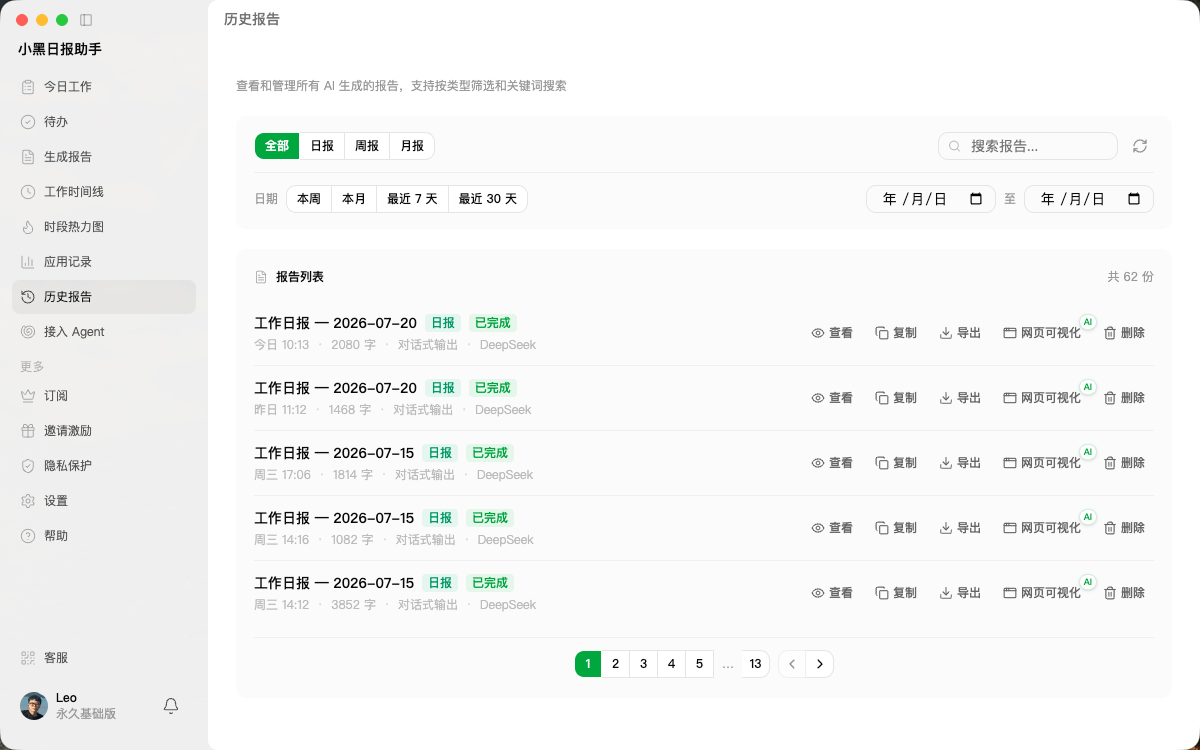Open the 工作日报 report from 周三 17:06
This screenshot has height=750, width=1200.
click(x=334, y=453)
